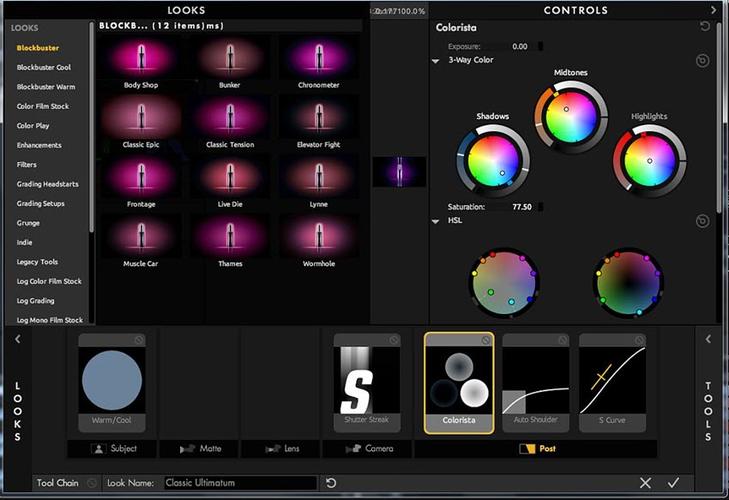Open the Grading Headstarts category
The width and height of the screenshot is (729, 500).
pyautogui.click(x=47, y=184)
